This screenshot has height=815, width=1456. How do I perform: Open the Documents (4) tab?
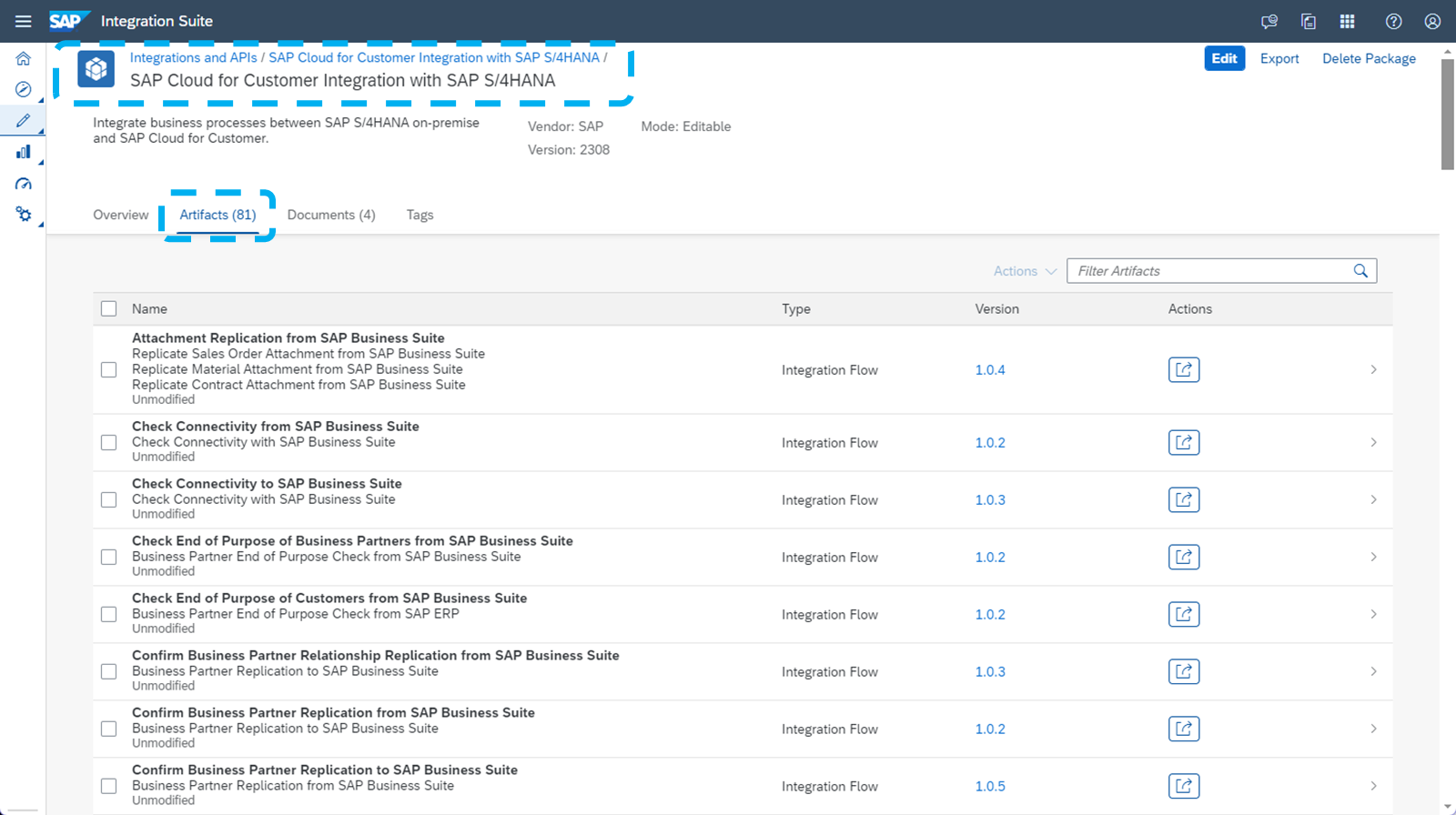coord(331,216)
